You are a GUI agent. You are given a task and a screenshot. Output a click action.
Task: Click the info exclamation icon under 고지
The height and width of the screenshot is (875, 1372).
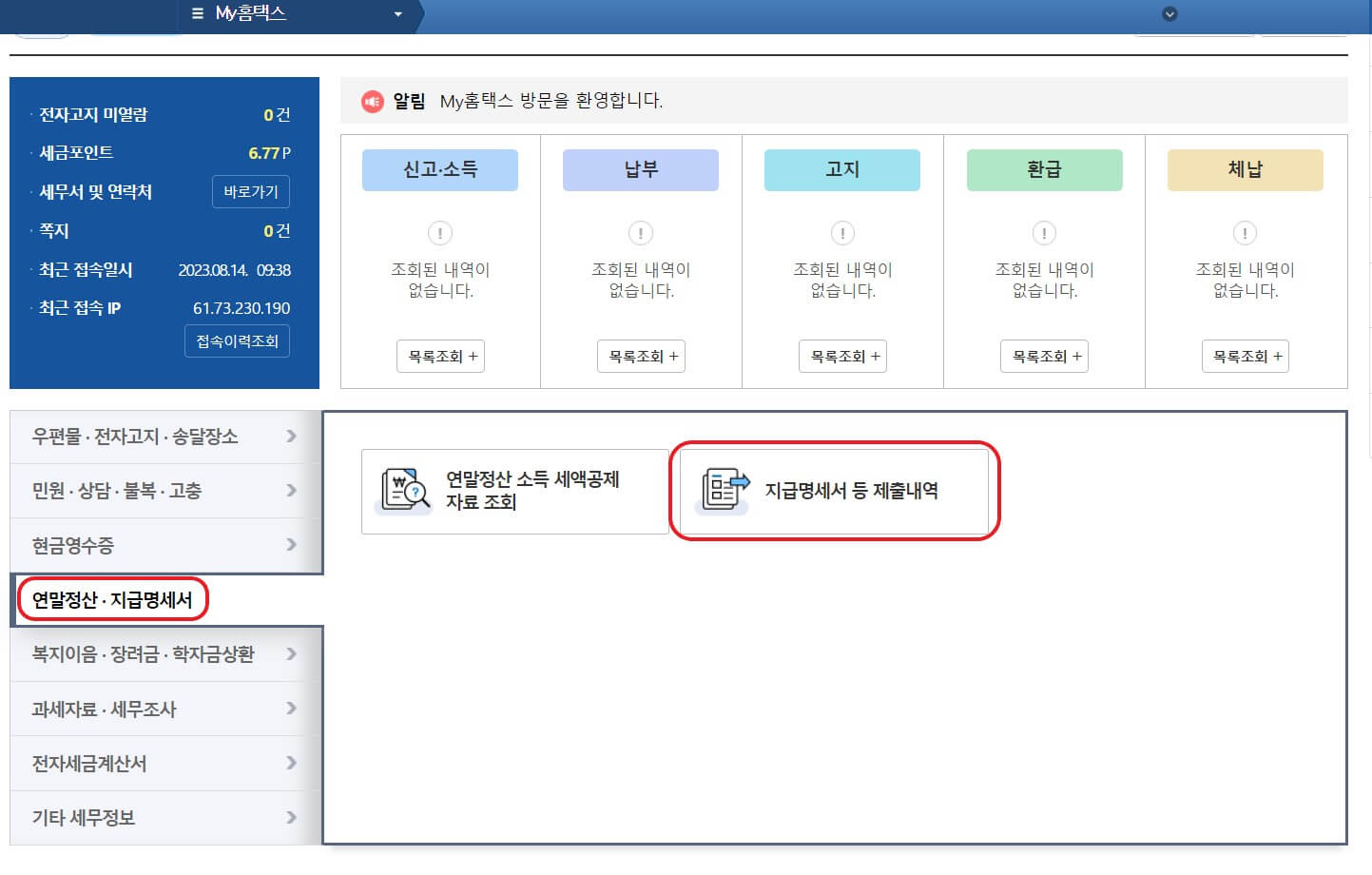click(x=842, y=233)
